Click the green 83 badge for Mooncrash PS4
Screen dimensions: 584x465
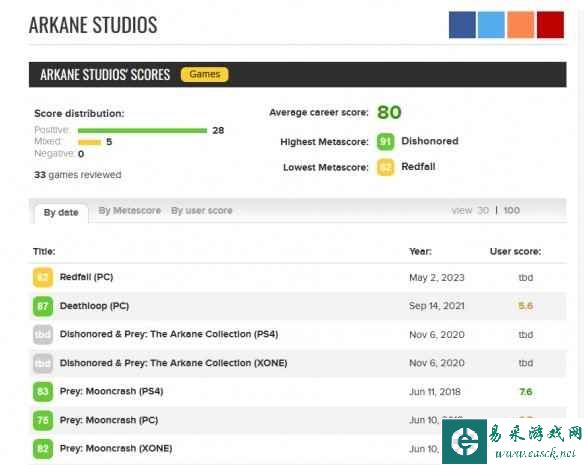(x=43, y=392)
